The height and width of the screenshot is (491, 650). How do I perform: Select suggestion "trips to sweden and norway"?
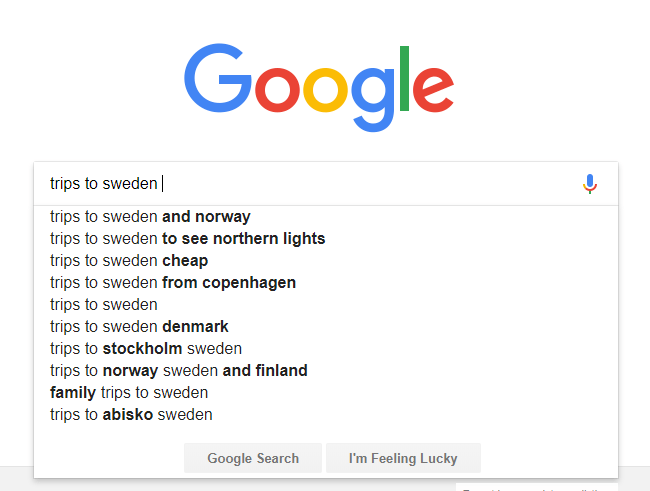point(150,217)
